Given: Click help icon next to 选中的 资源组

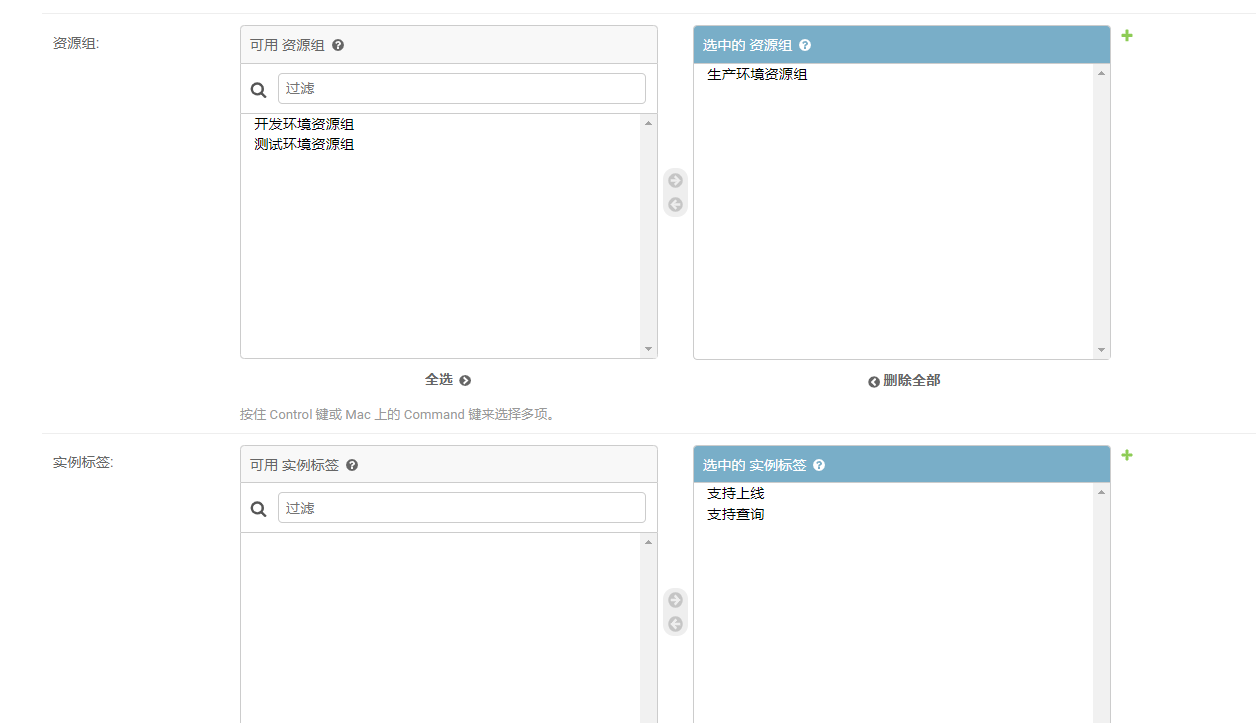Looking at the screenshot, I should pos(805,45).
